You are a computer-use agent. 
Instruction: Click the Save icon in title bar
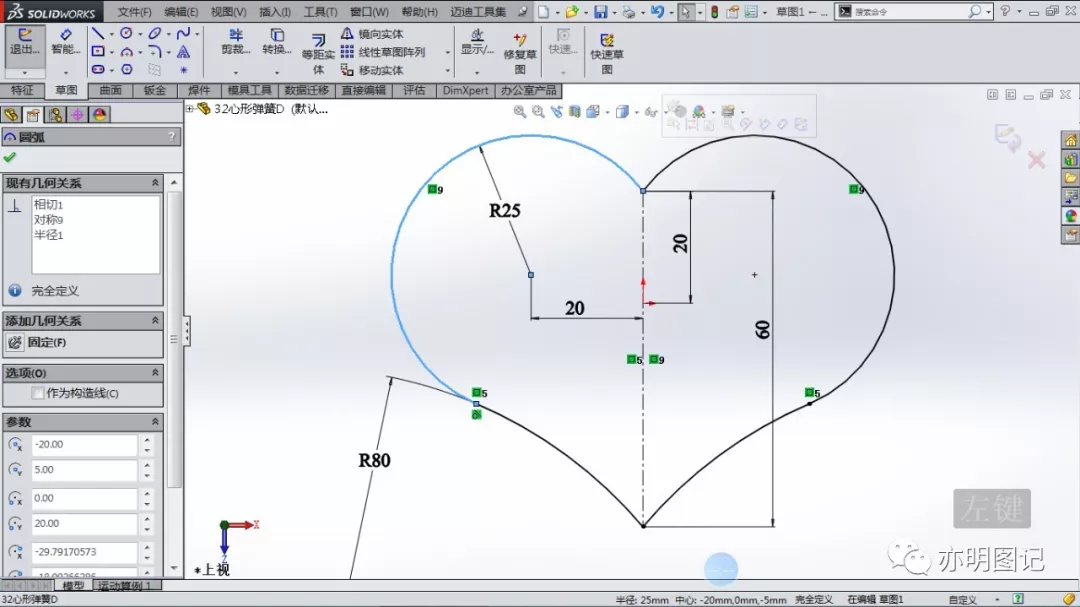(x=601, y=12)
